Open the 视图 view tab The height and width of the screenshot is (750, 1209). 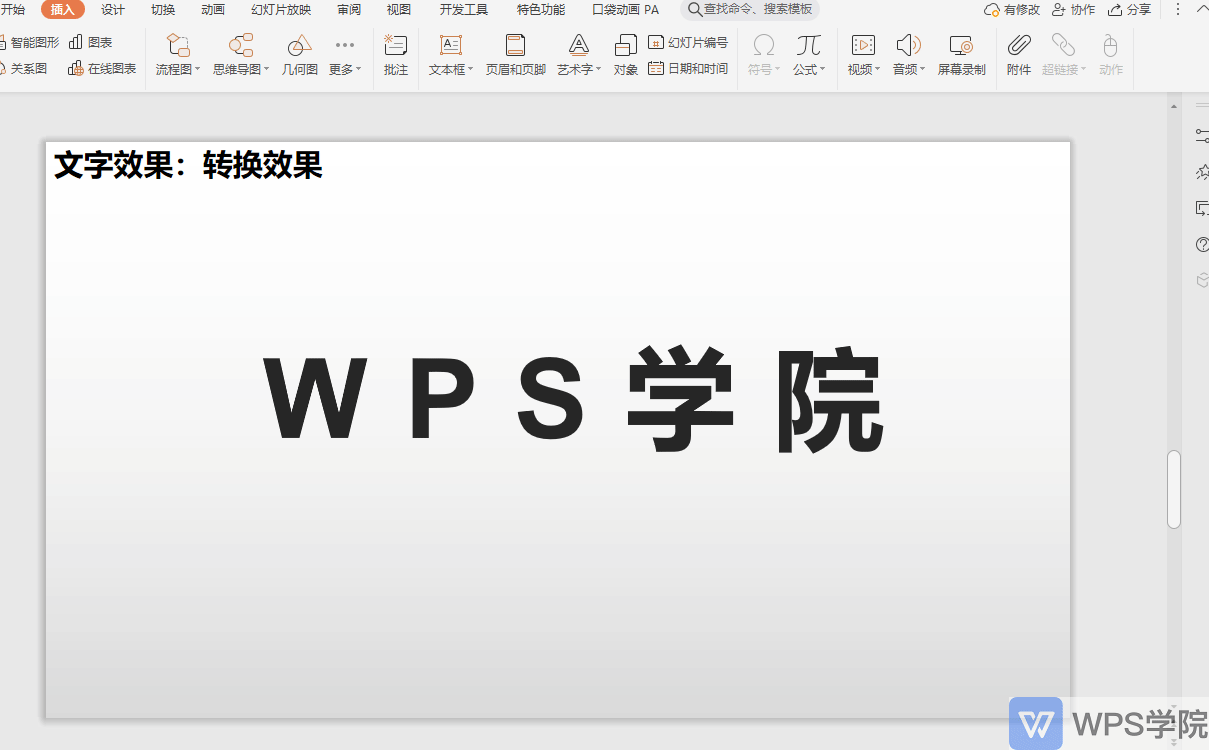(399, 10)
